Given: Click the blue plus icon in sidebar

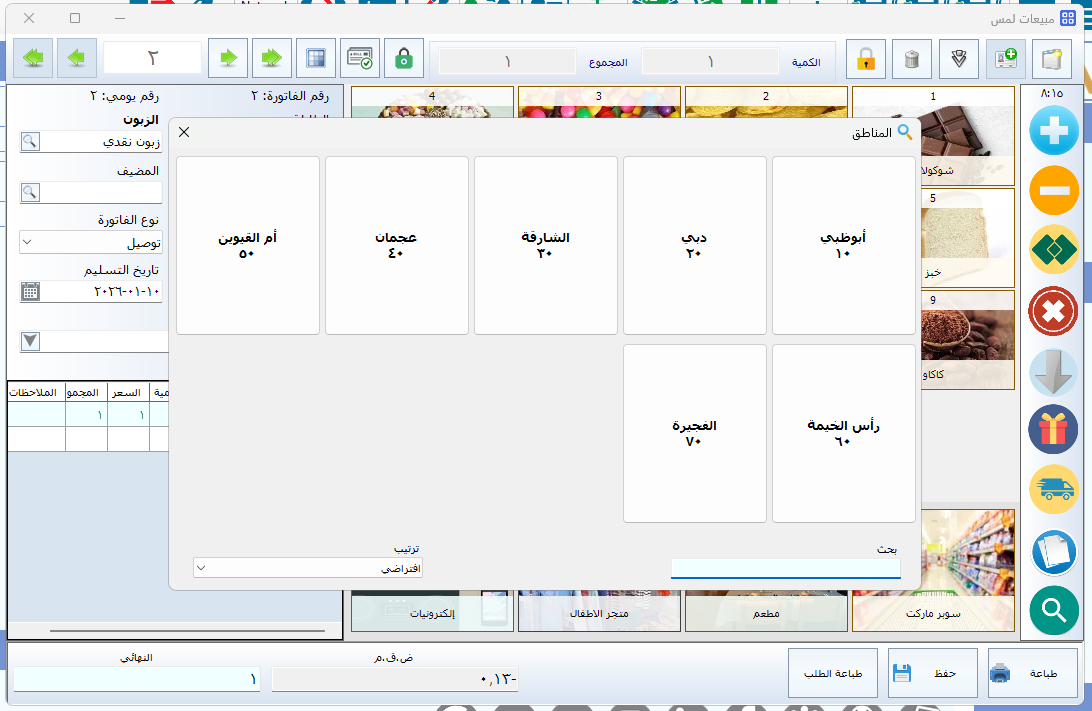Looking at the screenshot, I should [x=1054, y=129].
